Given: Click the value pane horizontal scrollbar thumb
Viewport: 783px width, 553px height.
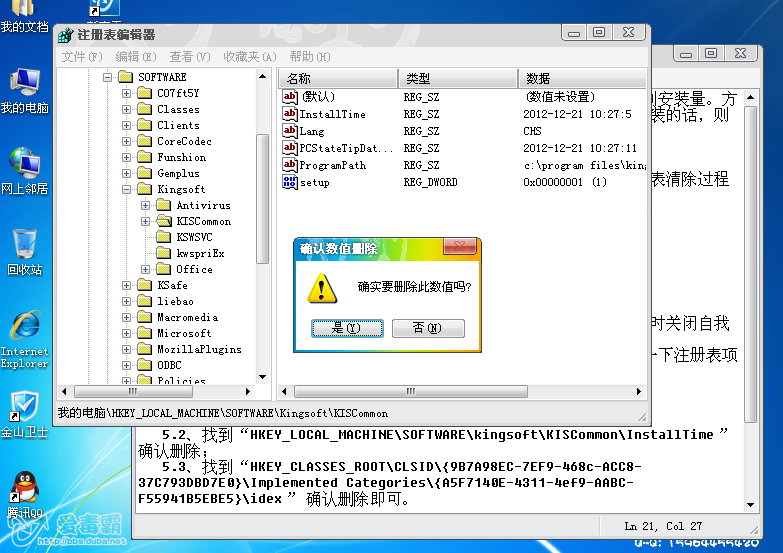Looking at the screenshot, I should coord(410,391).
